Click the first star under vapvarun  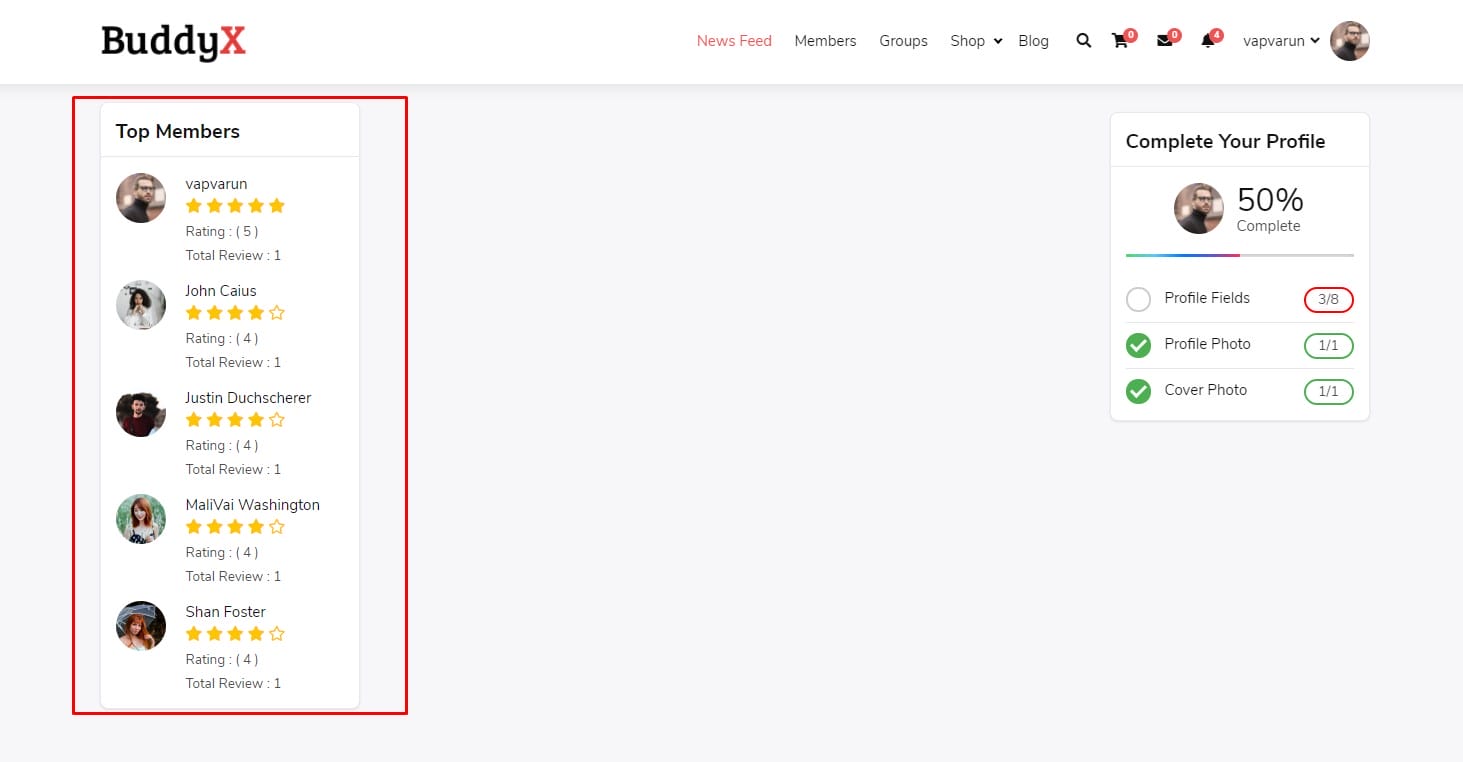(194, 206)
